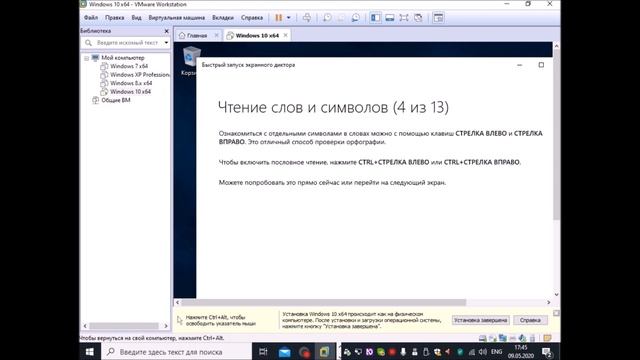Click the library panel scroll left arrow
The image size is (640, 360).
(85, 326)
